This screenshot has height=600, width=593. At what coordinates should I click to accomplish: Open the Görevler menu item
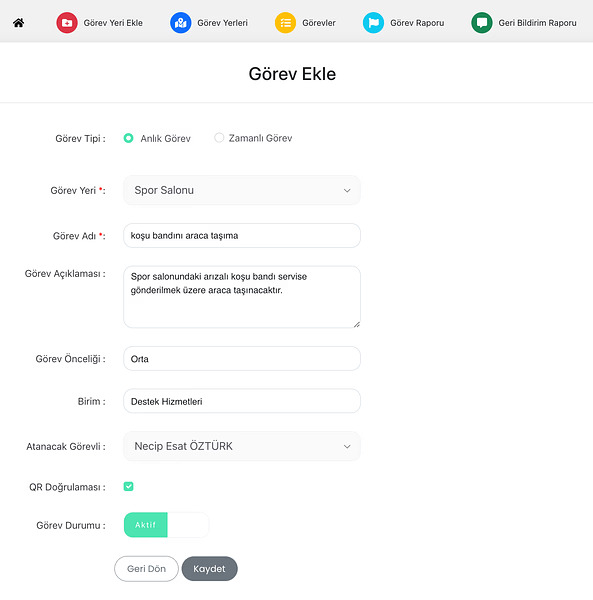(x=319, y=23)
